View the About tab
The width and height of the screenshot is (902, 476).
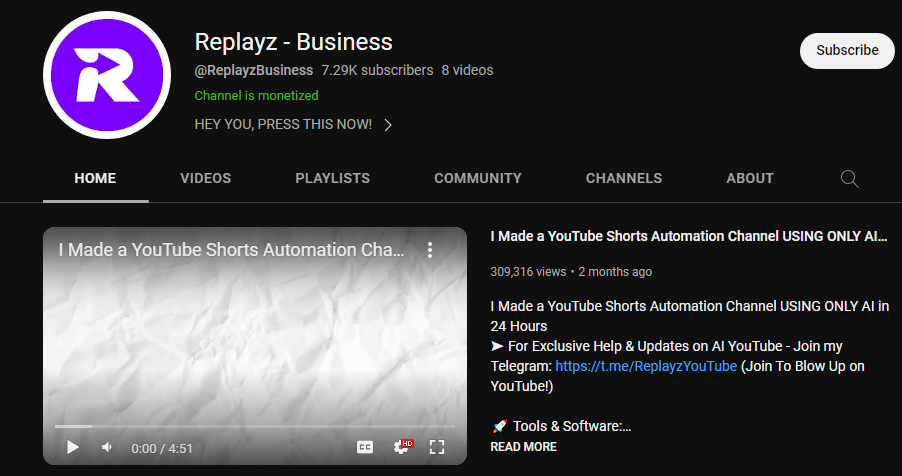[750, 178]
